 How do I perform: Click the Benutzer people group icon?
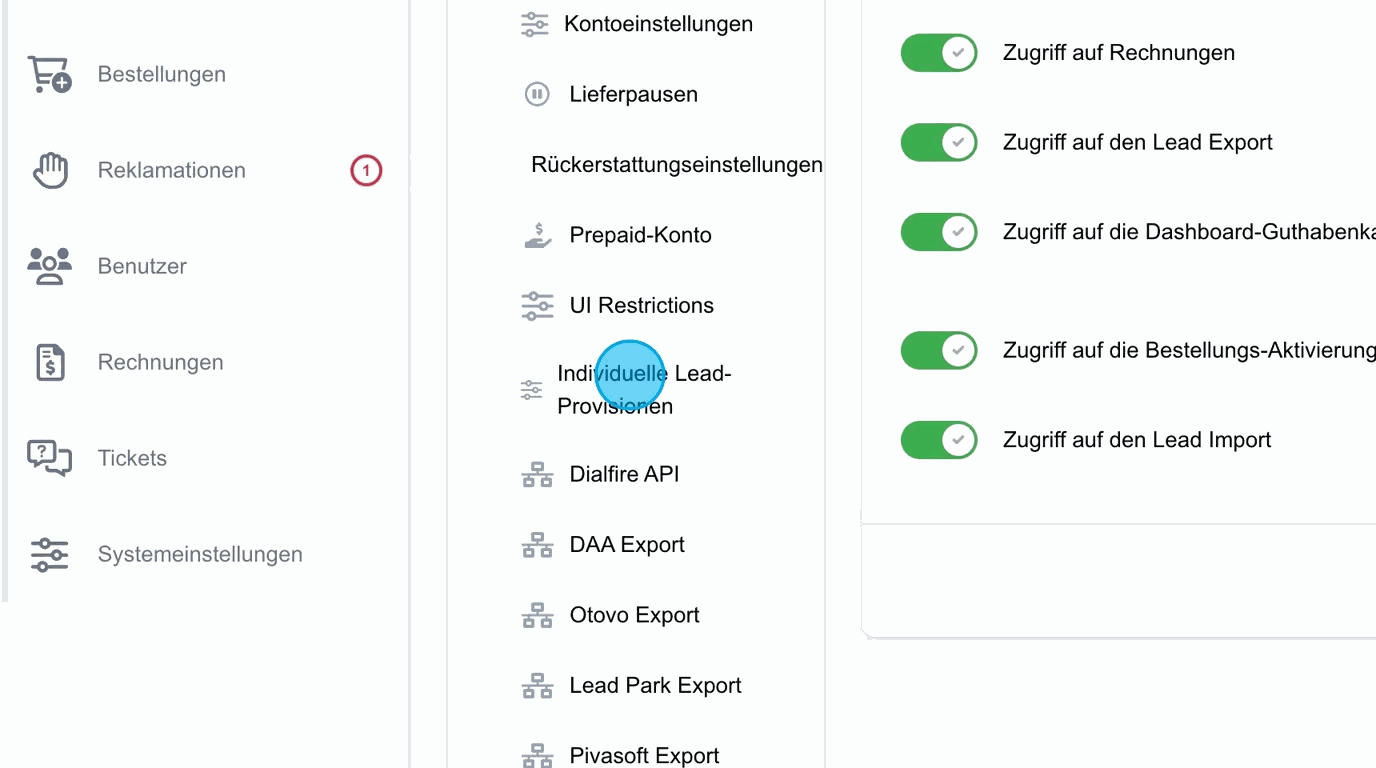[49, 266]
